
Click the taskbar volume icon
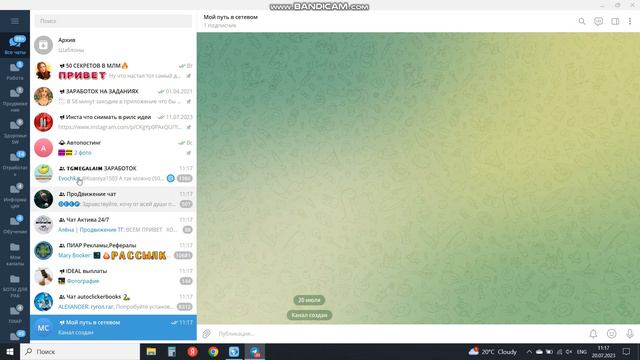coord(569,351)
